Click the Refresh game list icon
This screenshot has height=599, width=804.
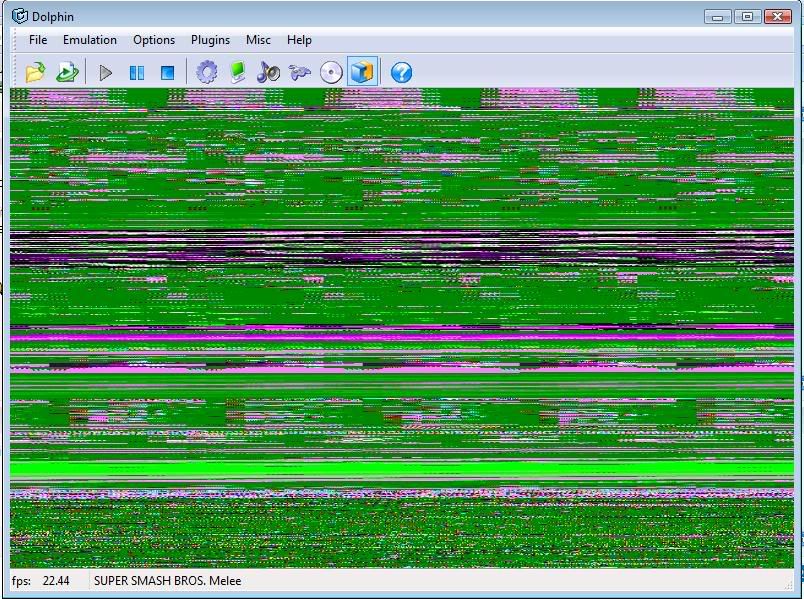coord(67,72)
